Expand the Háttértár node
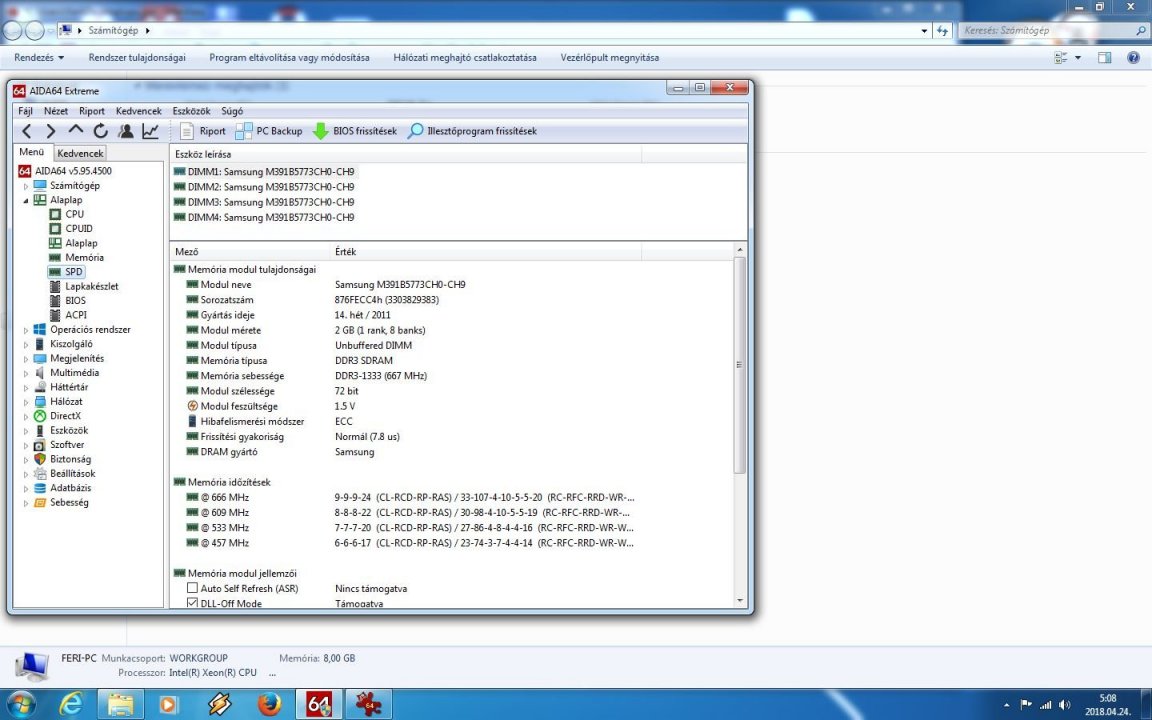1152x720 pixels. [26, 387]
